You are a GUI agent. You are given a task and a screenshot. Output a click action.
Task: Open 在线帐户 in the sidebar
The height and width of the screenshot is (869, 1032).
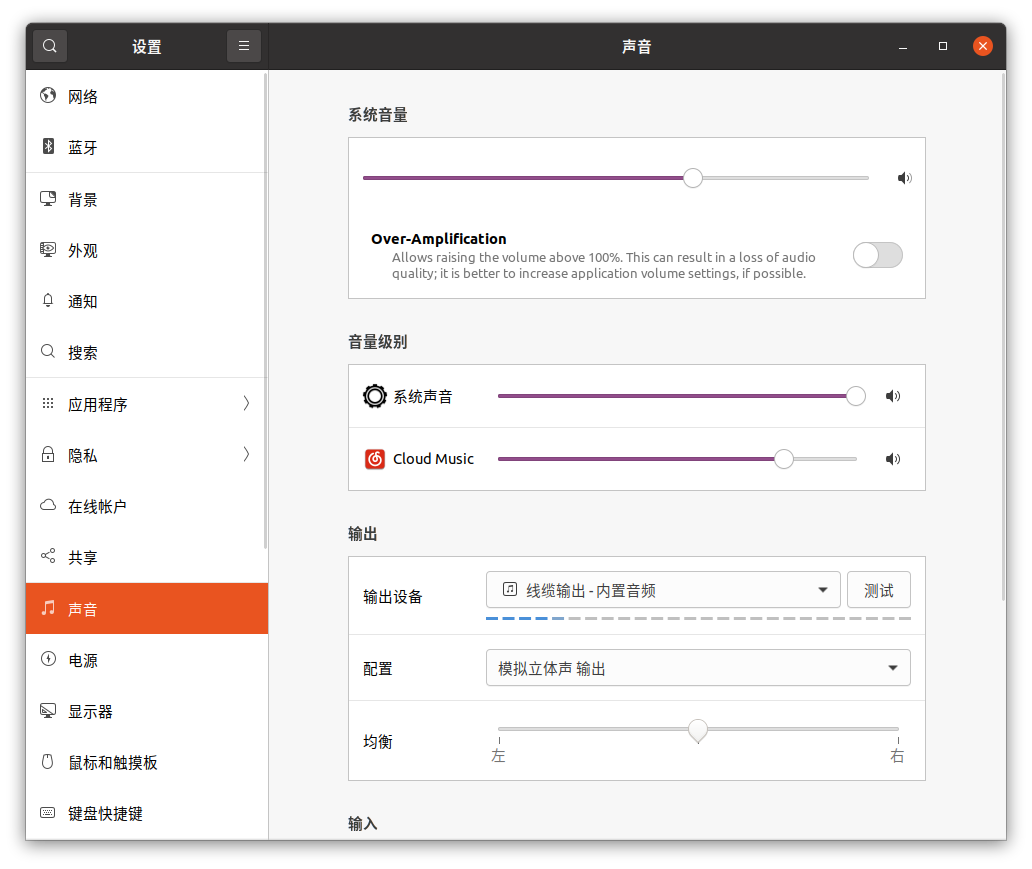[147, 506]
